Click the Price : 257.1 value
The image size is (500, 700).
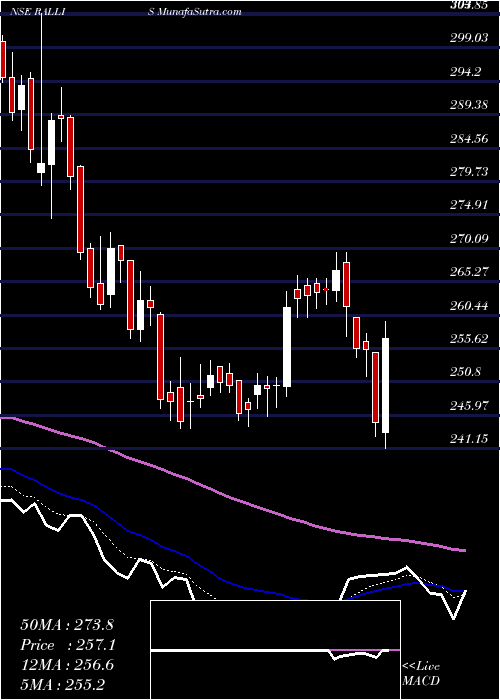[68, 645]
